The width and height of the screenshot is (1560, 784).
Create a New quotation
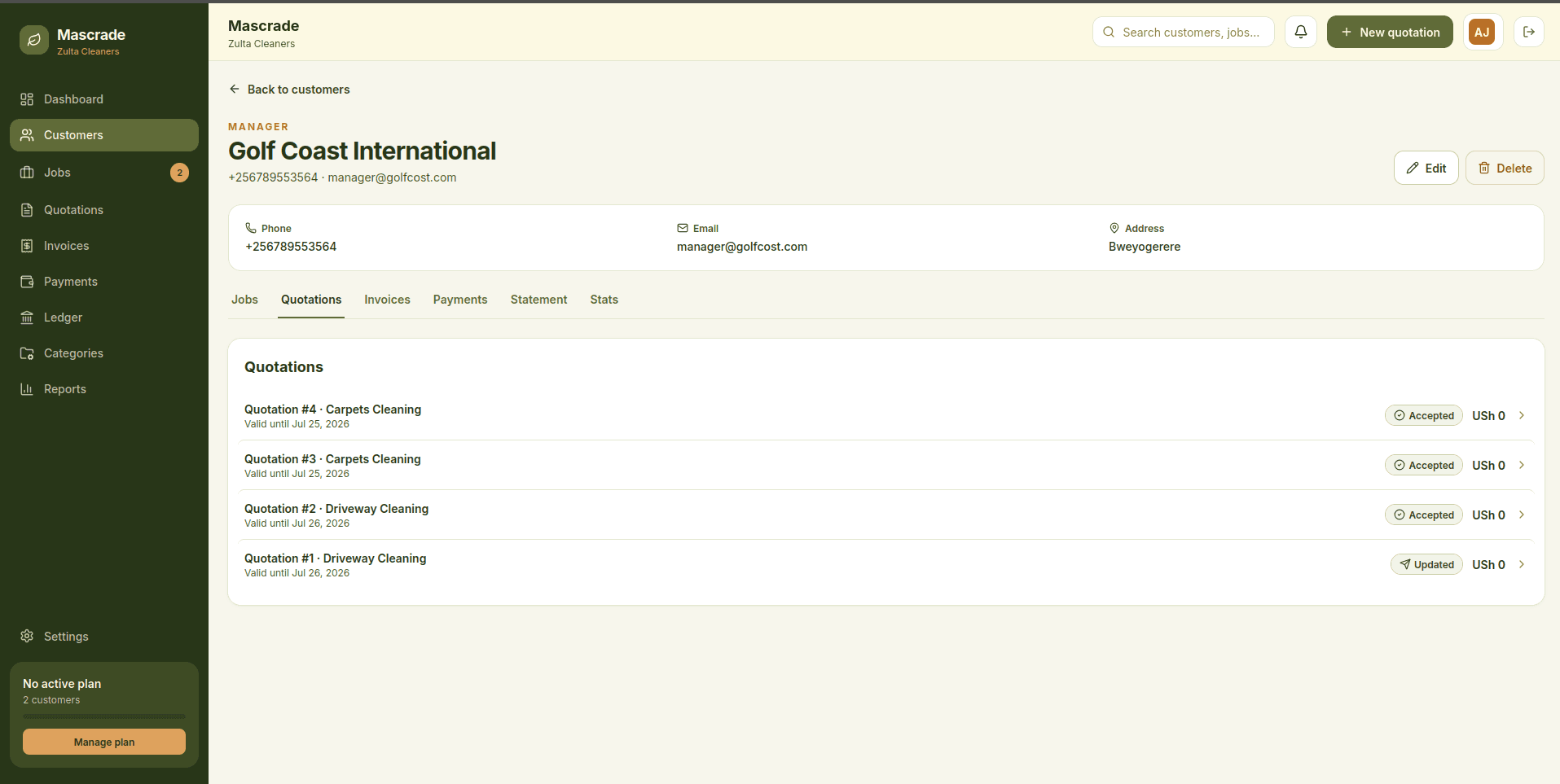(1390, 32)
